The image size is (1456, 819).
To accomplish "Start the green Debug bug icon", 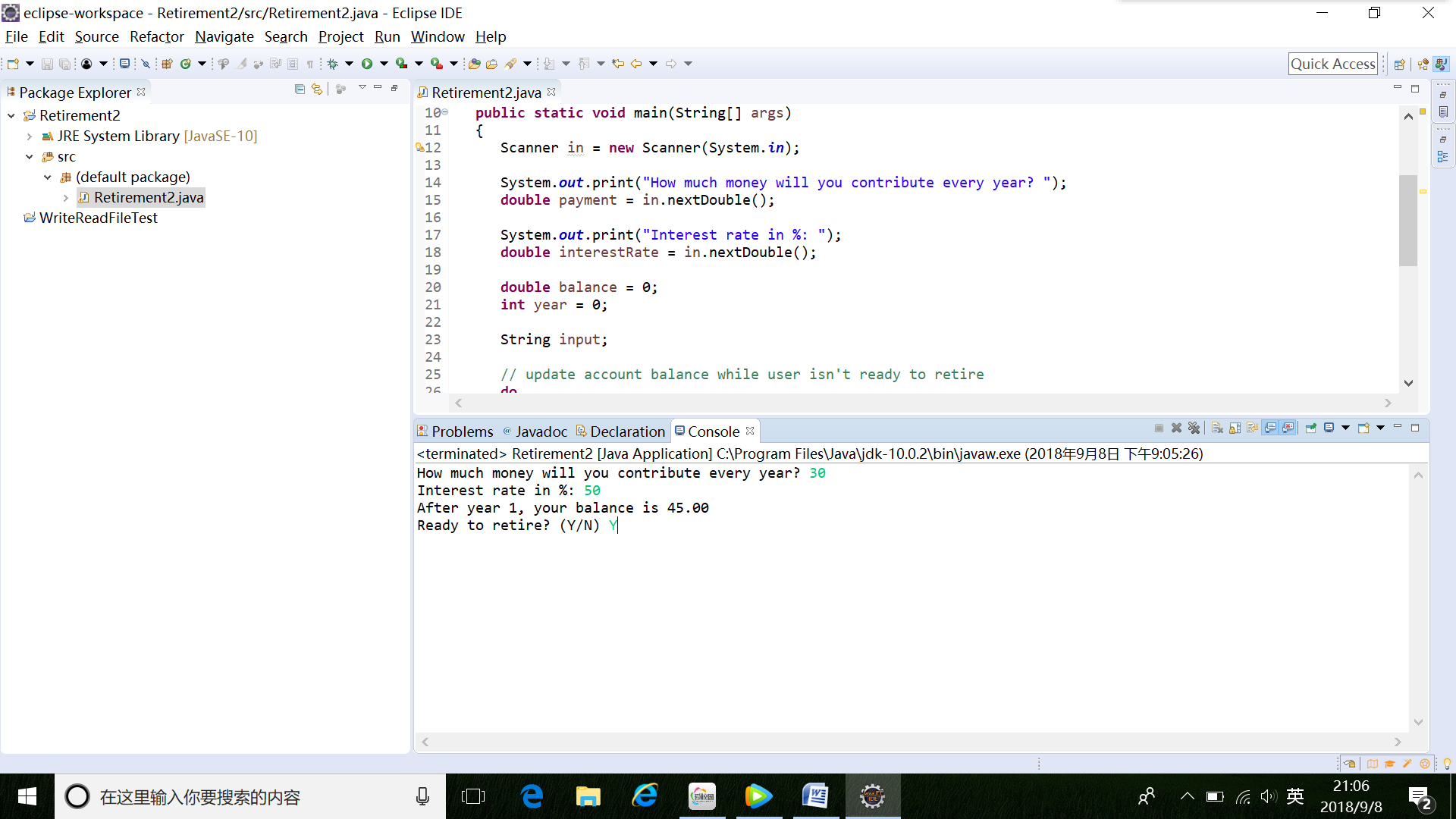I will tap(332, 64).
